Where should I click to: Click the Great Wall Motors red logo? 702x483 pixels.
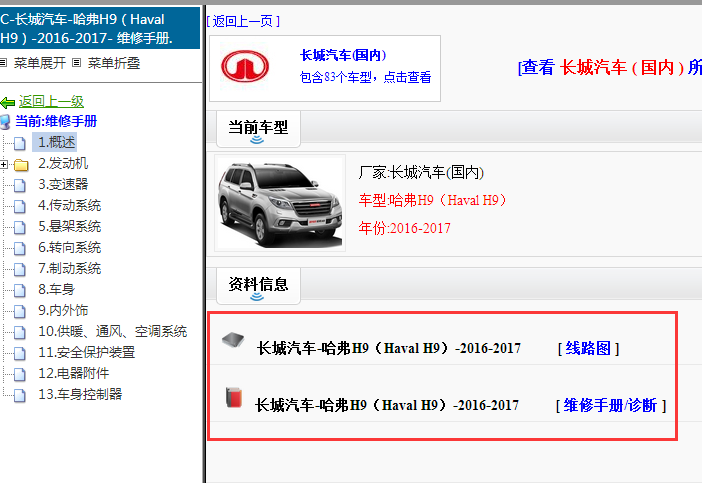click(245, 66)
